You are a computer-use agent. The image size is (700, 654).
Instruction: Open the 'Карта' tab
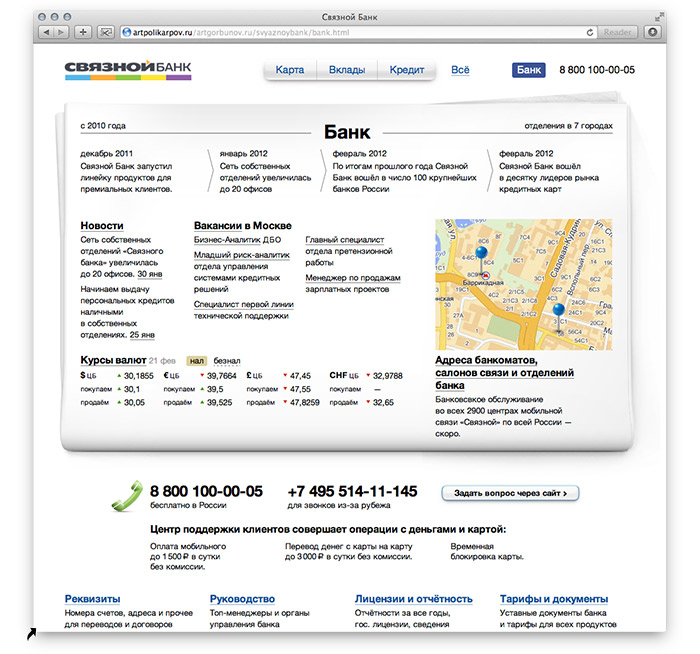coord(290,70)
